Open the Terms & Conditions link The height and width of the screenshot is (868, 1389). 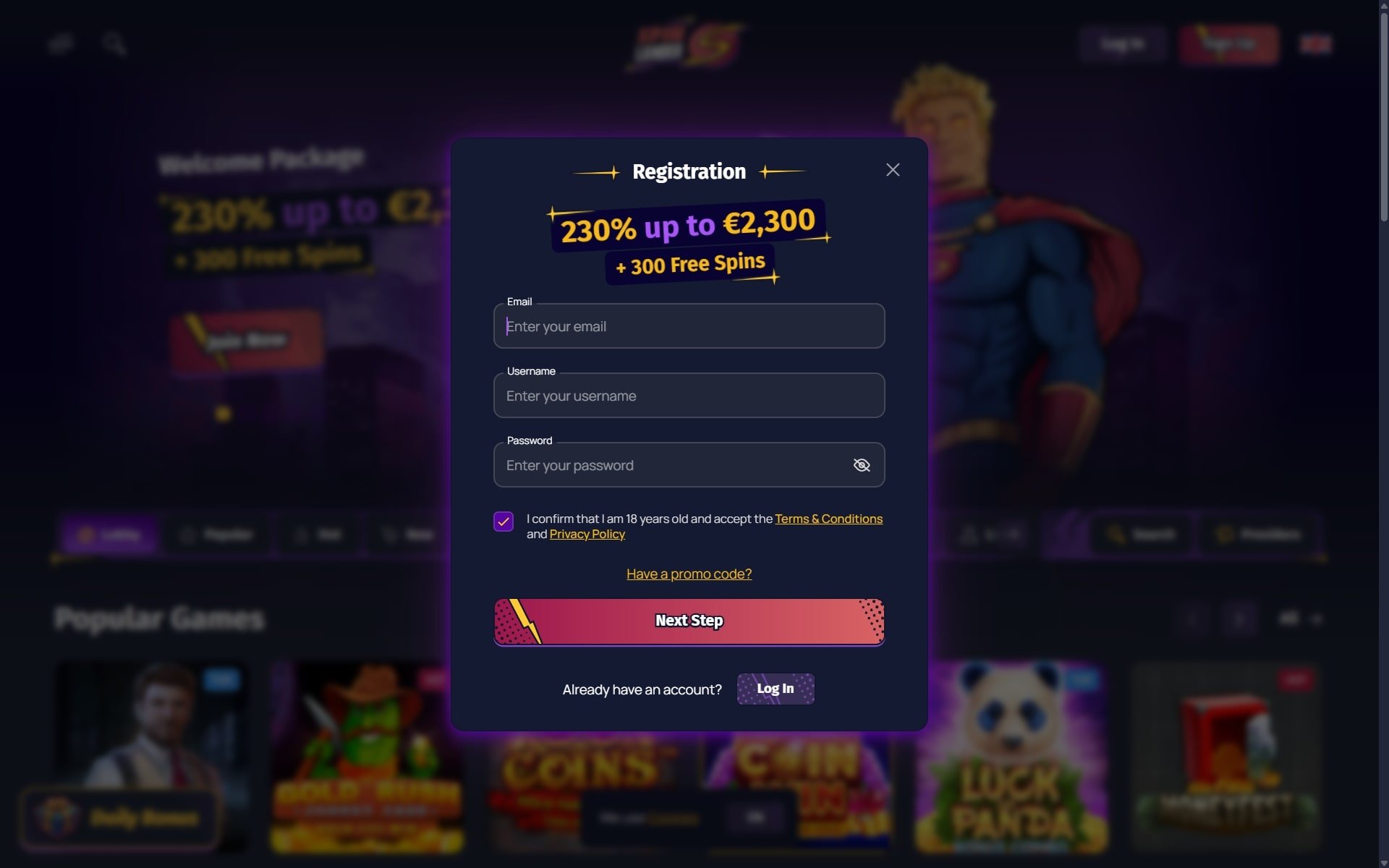coord(828,519)
